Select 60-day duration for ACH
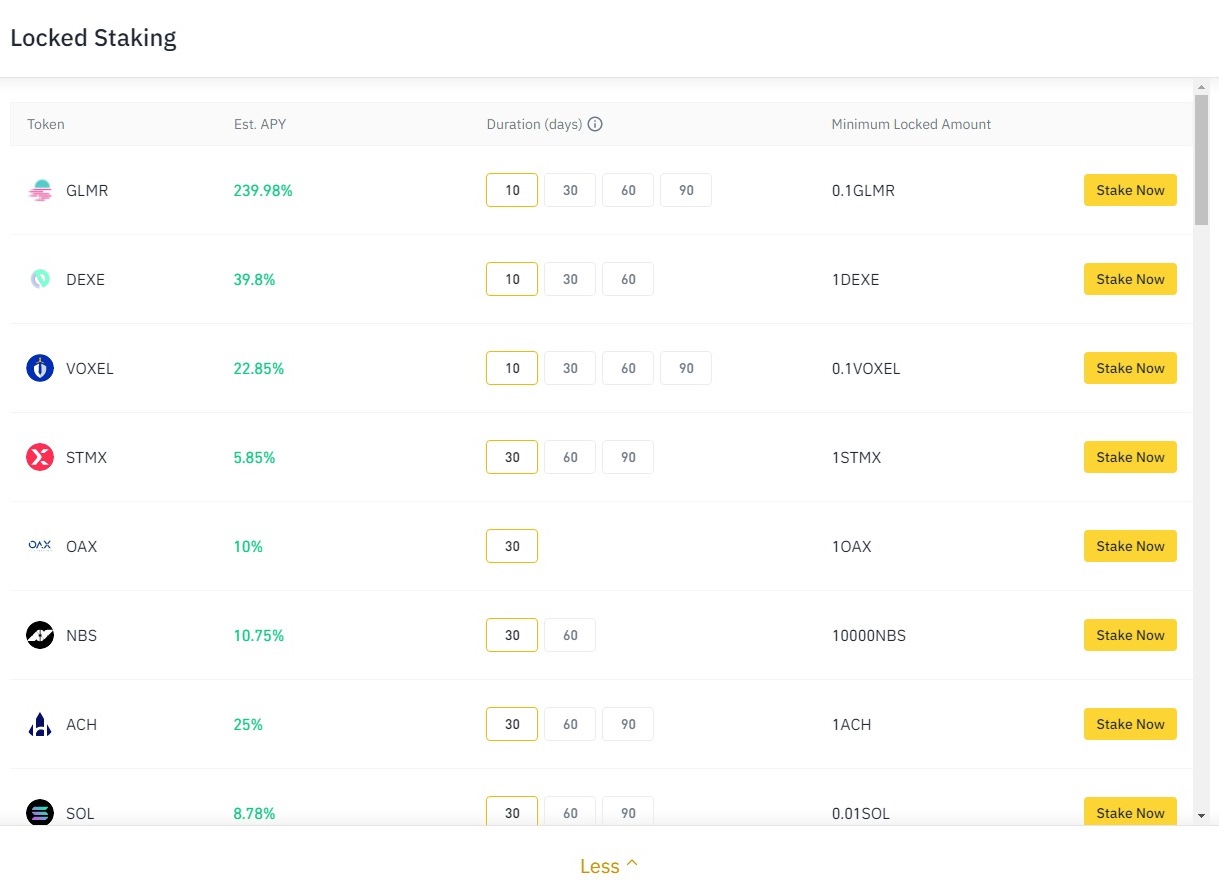This screenshot has width=1219, height=887. pyautogui.click(x=570, y=724)
